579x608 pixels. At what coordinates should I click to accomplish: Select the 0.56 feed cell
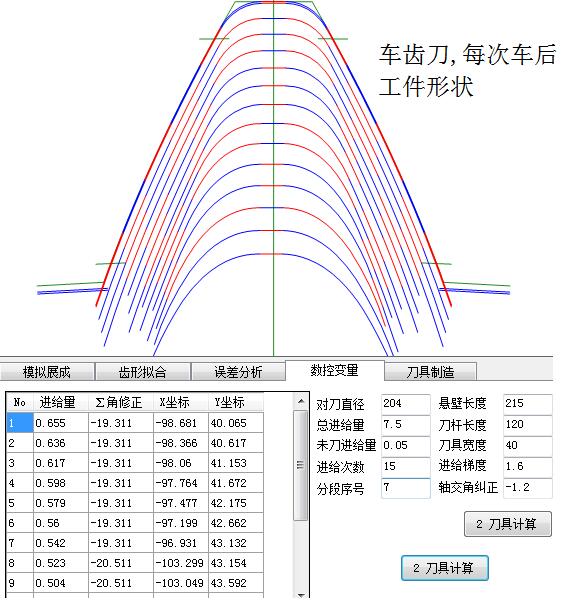click(61, 523)
